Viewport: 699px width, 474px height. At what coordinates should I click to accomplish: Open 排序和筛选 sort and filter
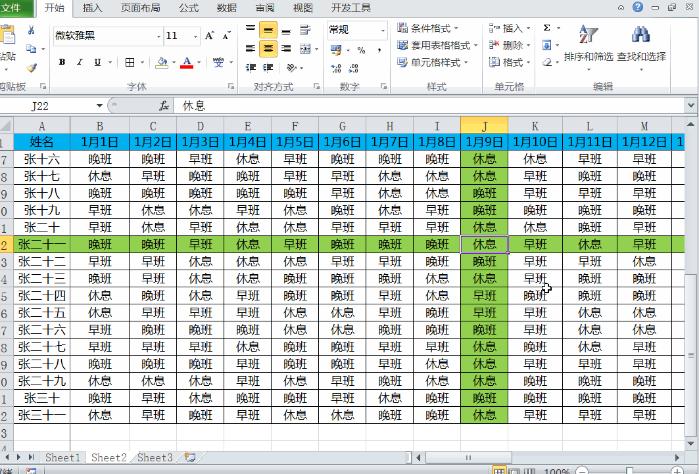[x=588, y=47]
